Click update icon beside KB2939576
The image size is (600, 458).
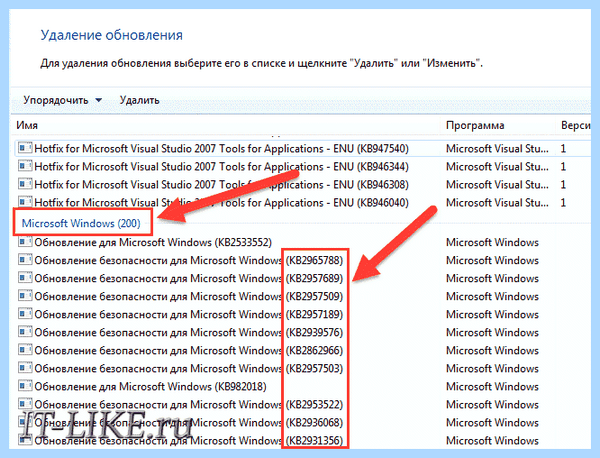click(25, 331)
